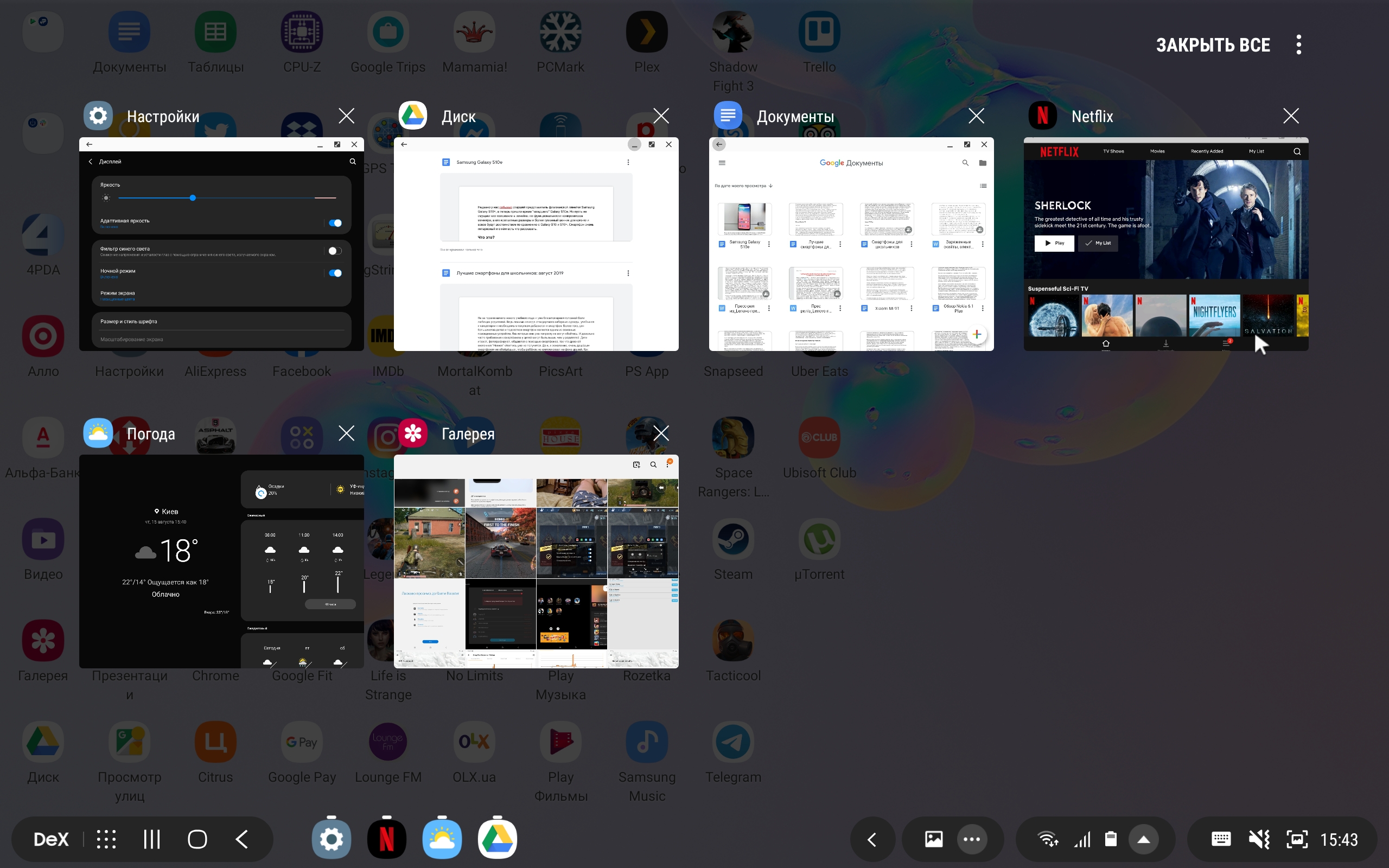Screen dimensions: 1389x868
Task: Open the apps grid in taskbar
Action: click(106, 839)
